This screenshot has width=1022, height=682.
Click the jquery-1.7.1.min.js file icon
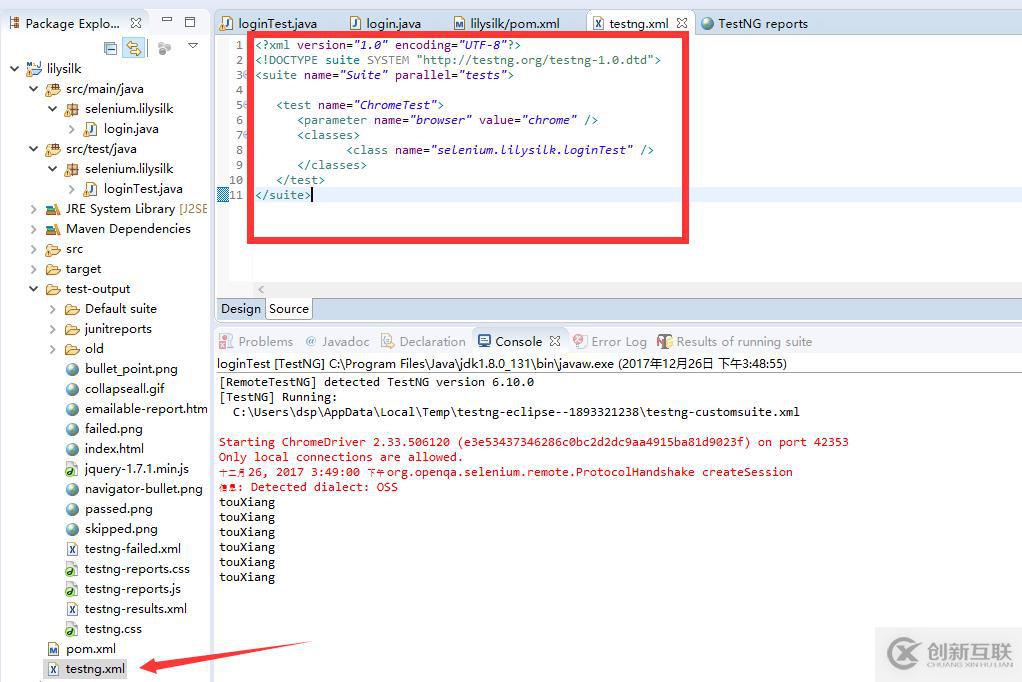tap(72, 469)
